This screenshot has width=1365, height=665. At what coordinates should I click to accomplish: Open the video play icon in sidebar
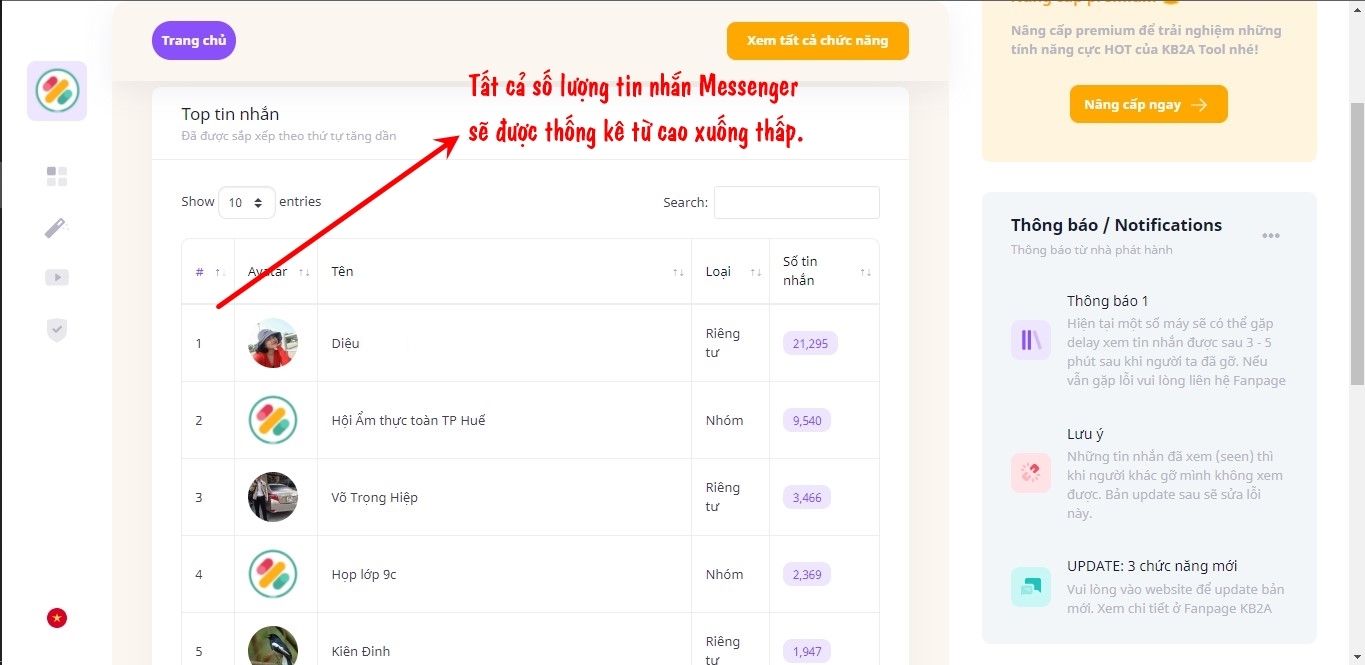pos(57,278)
